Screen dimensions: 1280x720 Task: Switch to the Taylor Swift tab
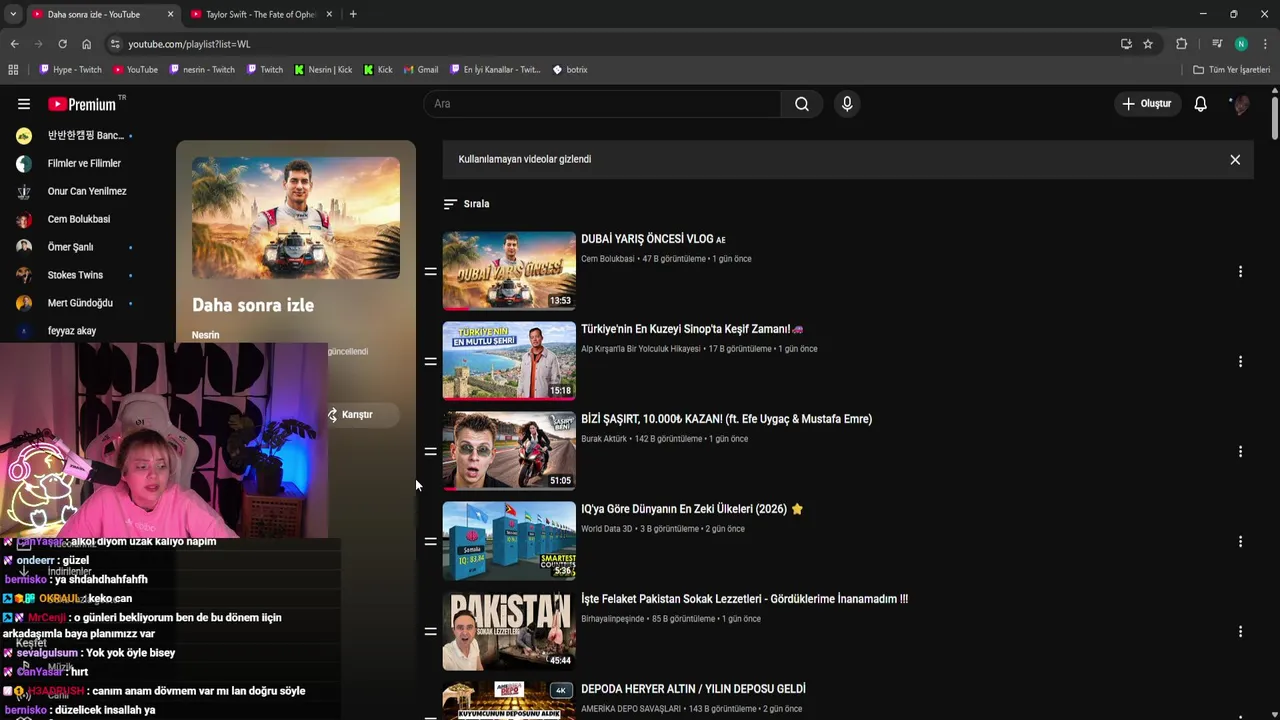262,14
